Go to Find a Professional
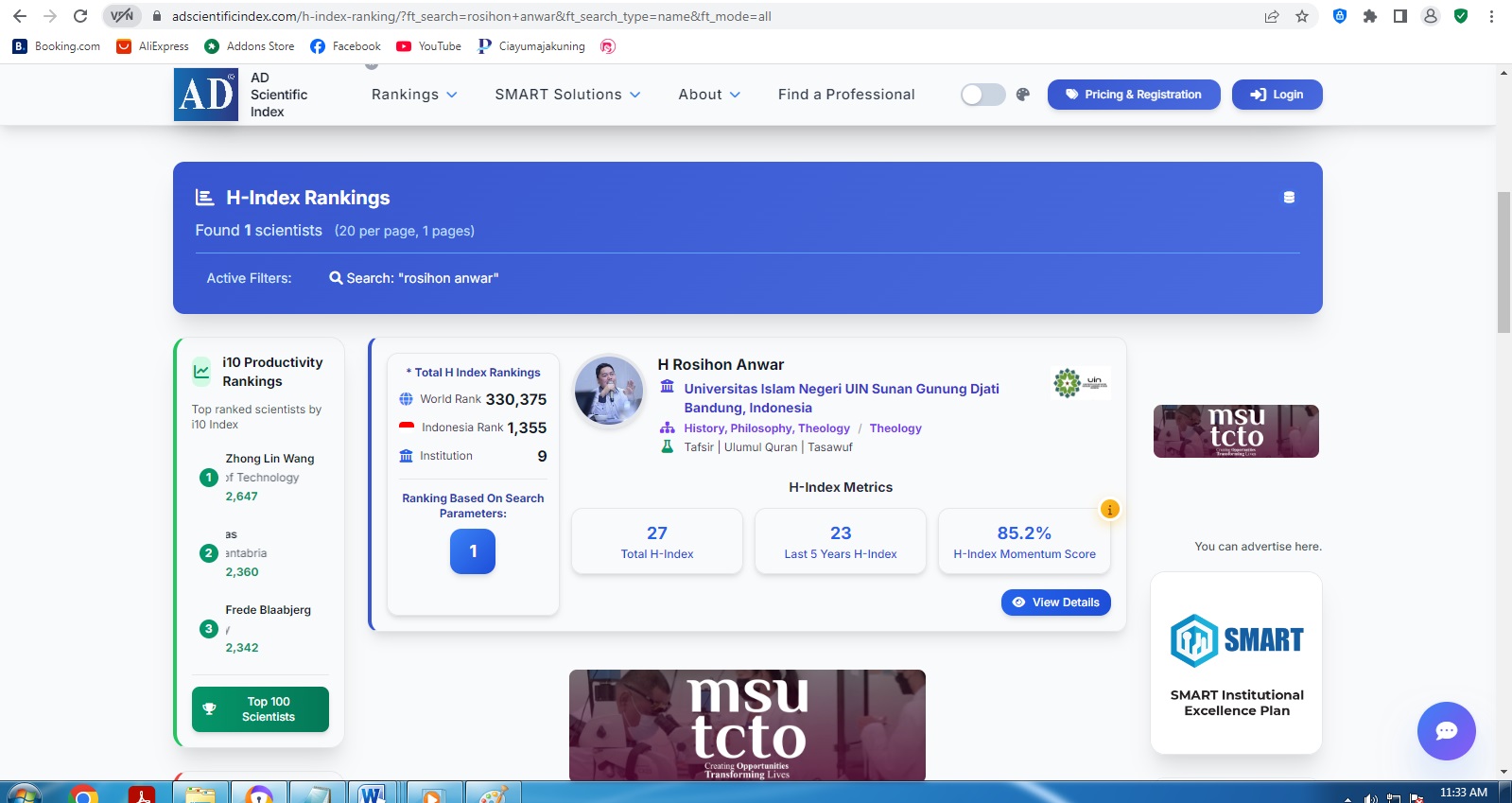Screen dimensions: 1512x803 846,95
